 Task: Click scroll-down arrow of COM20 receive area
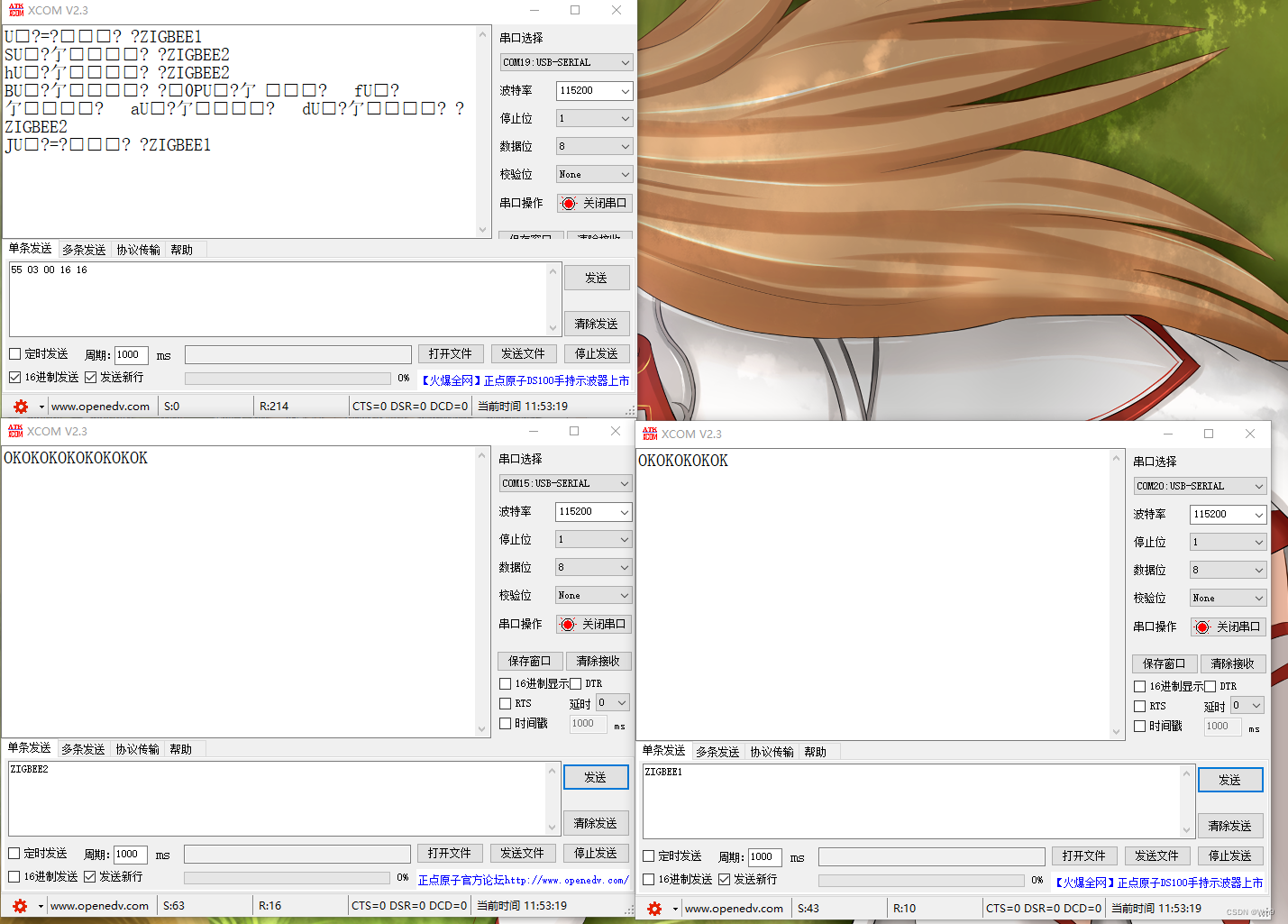[1116, 731]
